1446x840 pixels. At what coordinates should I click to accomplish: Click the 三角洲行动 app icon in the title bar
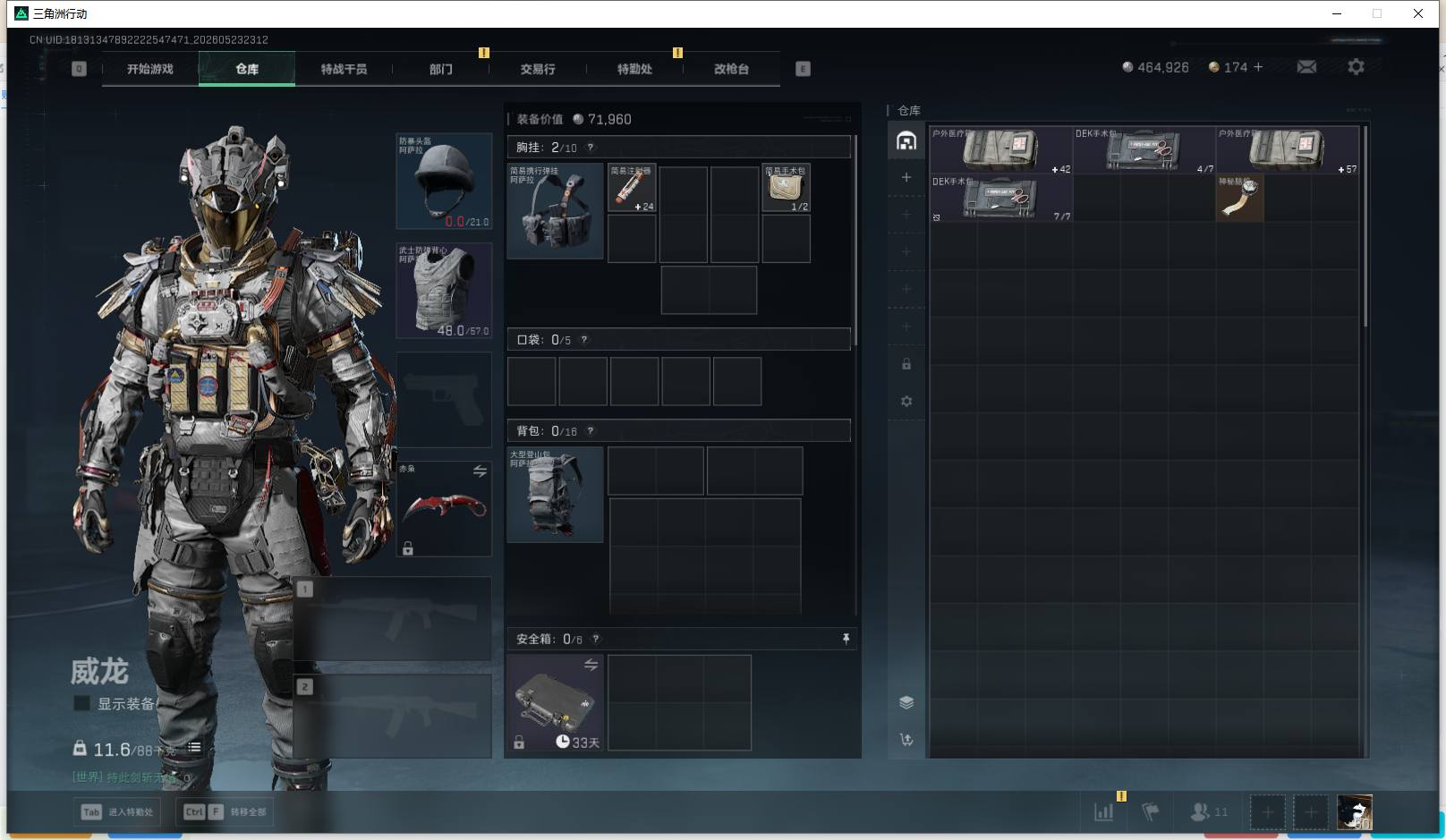tap(21, 13)
